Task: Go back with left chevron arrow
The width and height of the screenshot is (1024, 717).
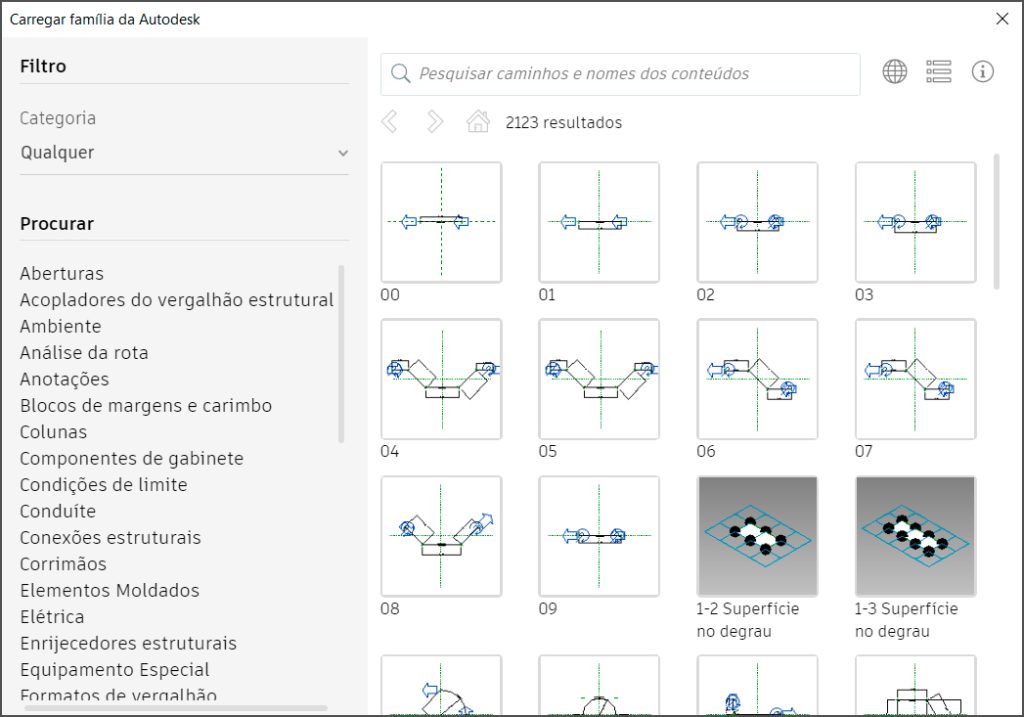Action: [x=390, y=122]
